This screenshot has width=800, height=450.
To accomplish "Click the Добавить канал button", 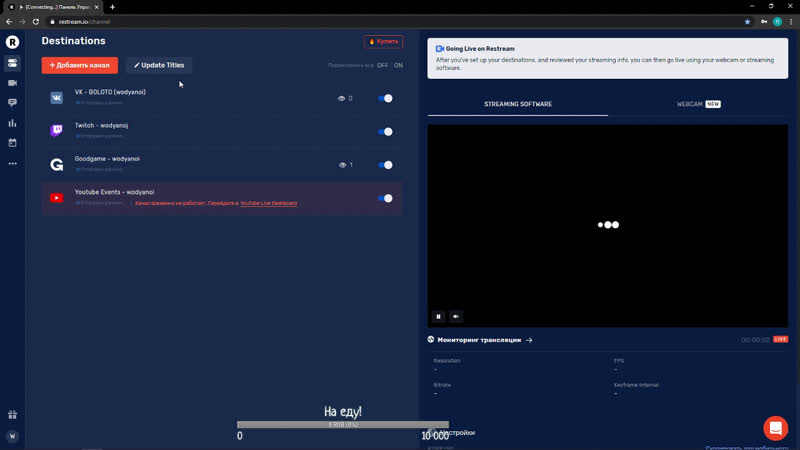I will point(80,65).
